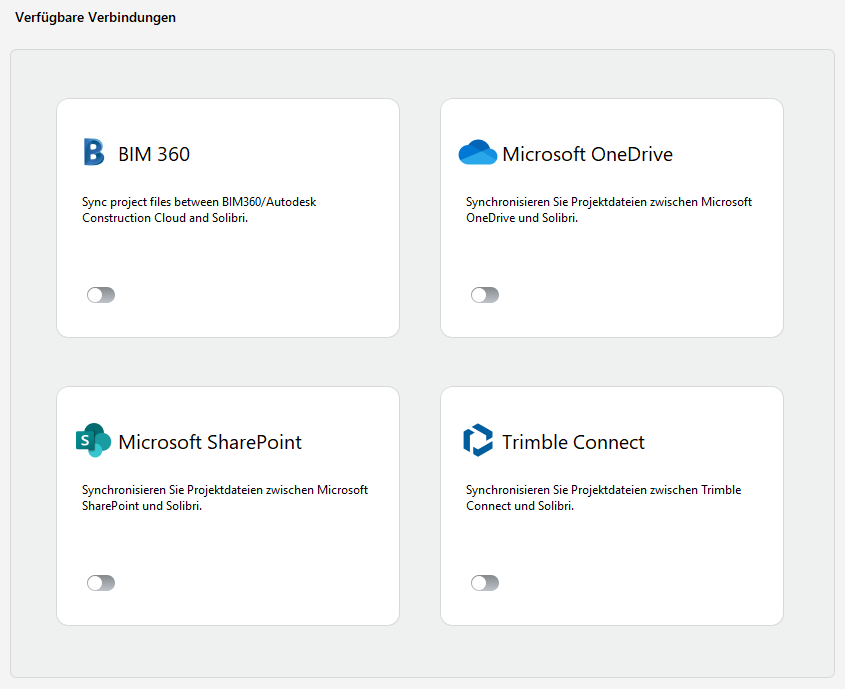Click the Microsoft SharePoint heading
Image resolution: width=845 pixels, height=689 pixels.
[x=210, y=442]
